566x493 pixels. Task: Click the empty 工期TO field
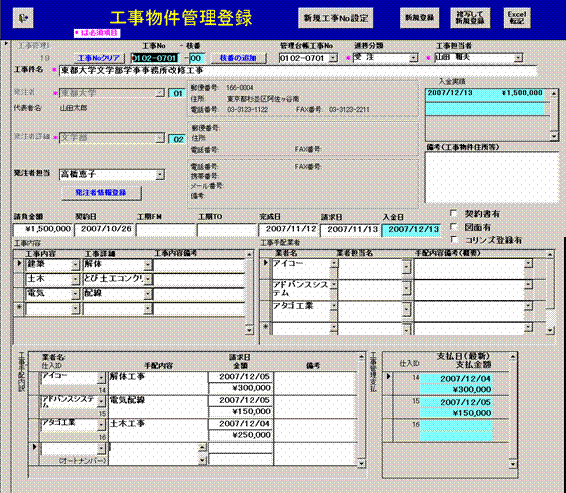click(227, 230)
